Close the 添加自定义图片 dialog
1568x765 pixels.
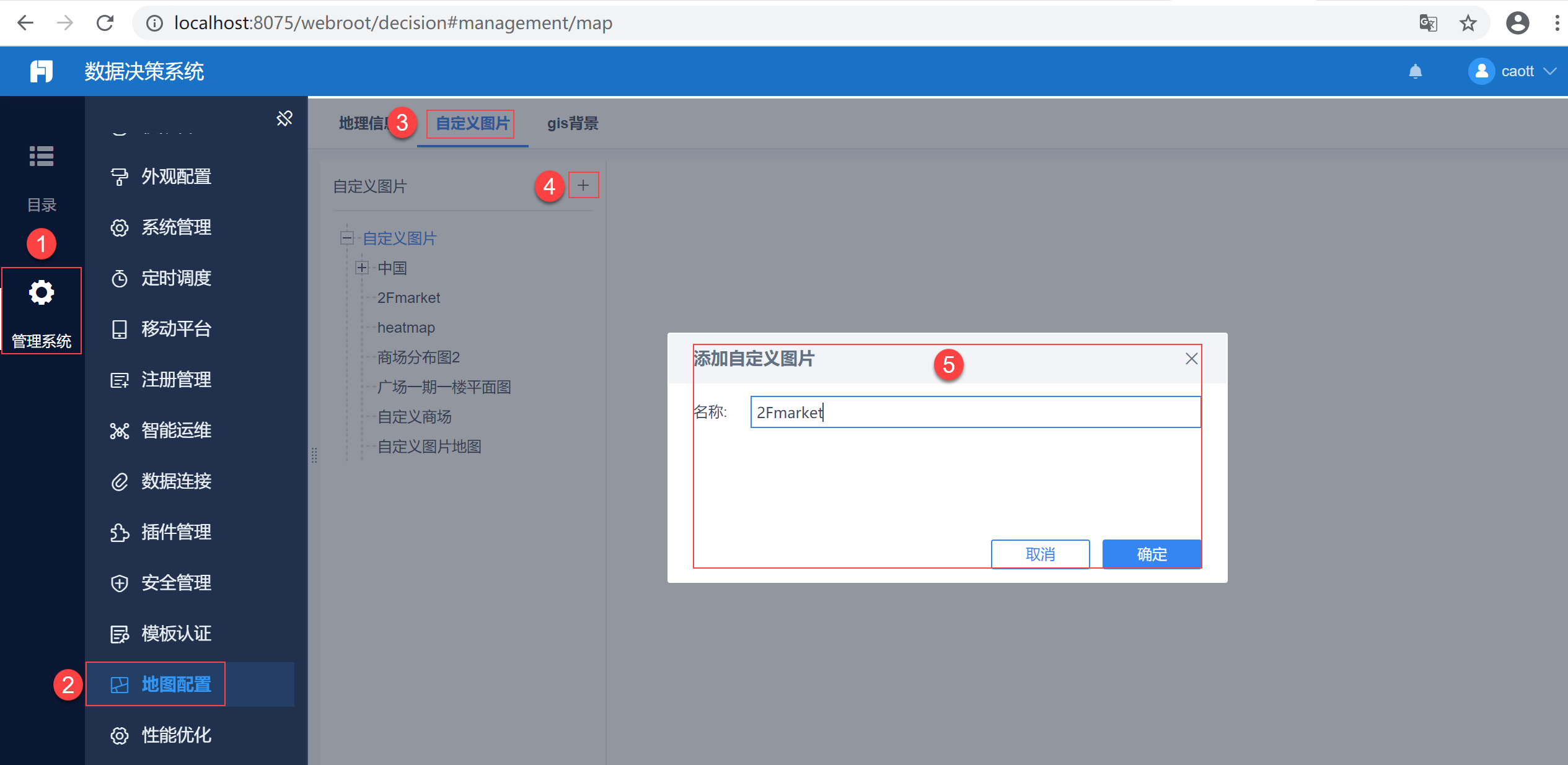point(1191,359)
